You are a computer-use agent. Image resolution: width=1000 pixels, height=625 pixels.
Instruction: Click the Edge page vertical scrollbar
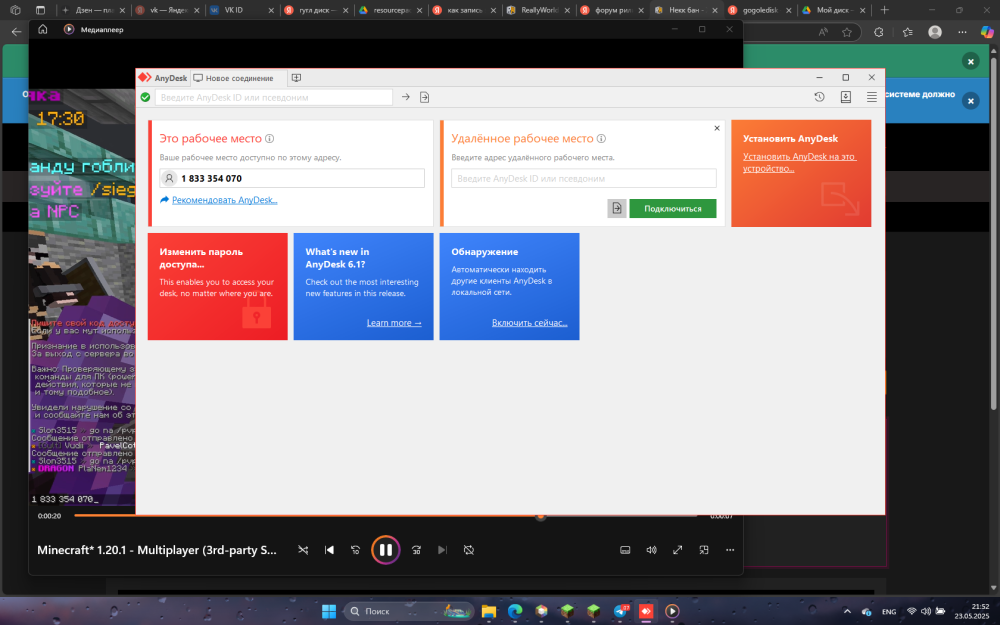coord(994,233)
